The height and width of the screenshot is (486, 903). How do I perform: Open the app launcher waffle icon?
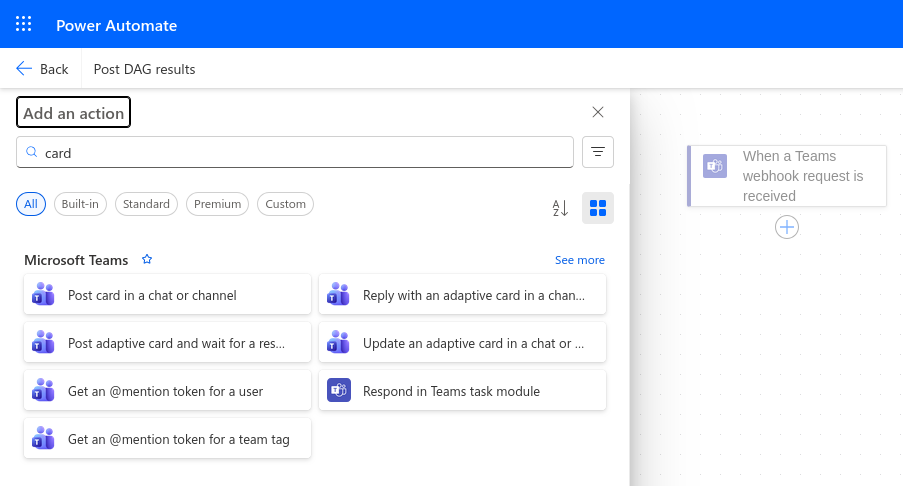pyautogui.click(x=24, y=24)
